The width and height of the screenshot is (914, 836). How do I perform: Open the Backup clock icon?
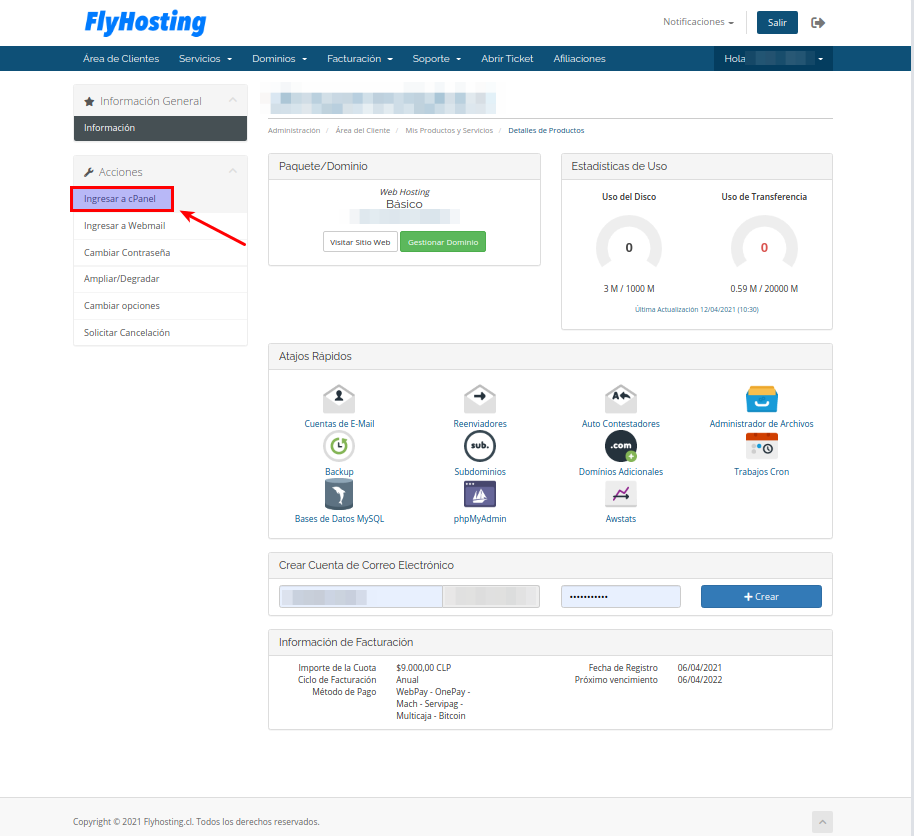click(339, 447)
